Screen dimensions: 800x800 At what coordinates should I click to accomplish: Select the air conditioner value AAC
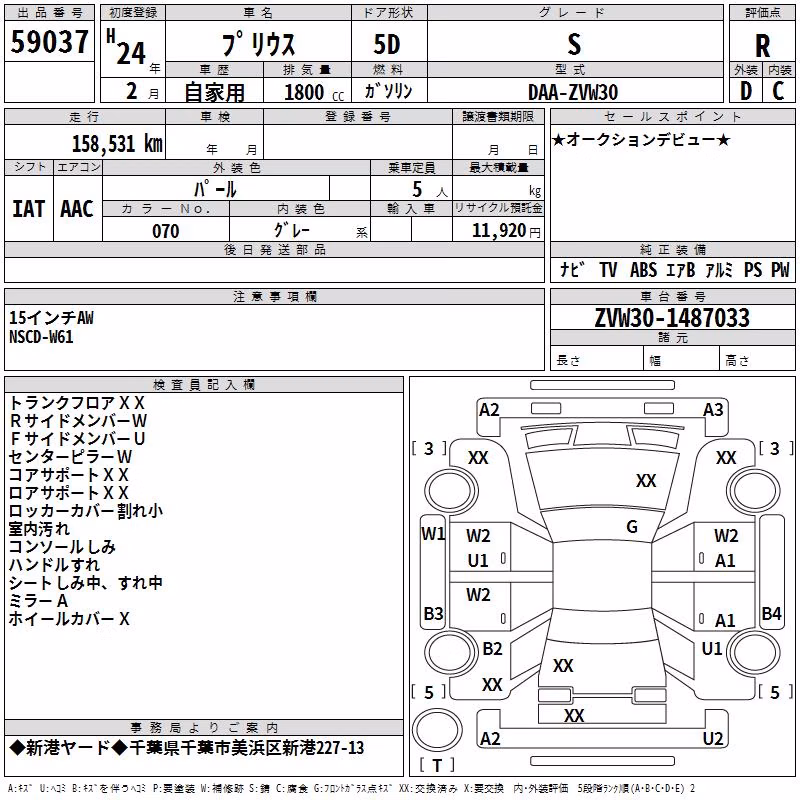[x=77, y=209]
